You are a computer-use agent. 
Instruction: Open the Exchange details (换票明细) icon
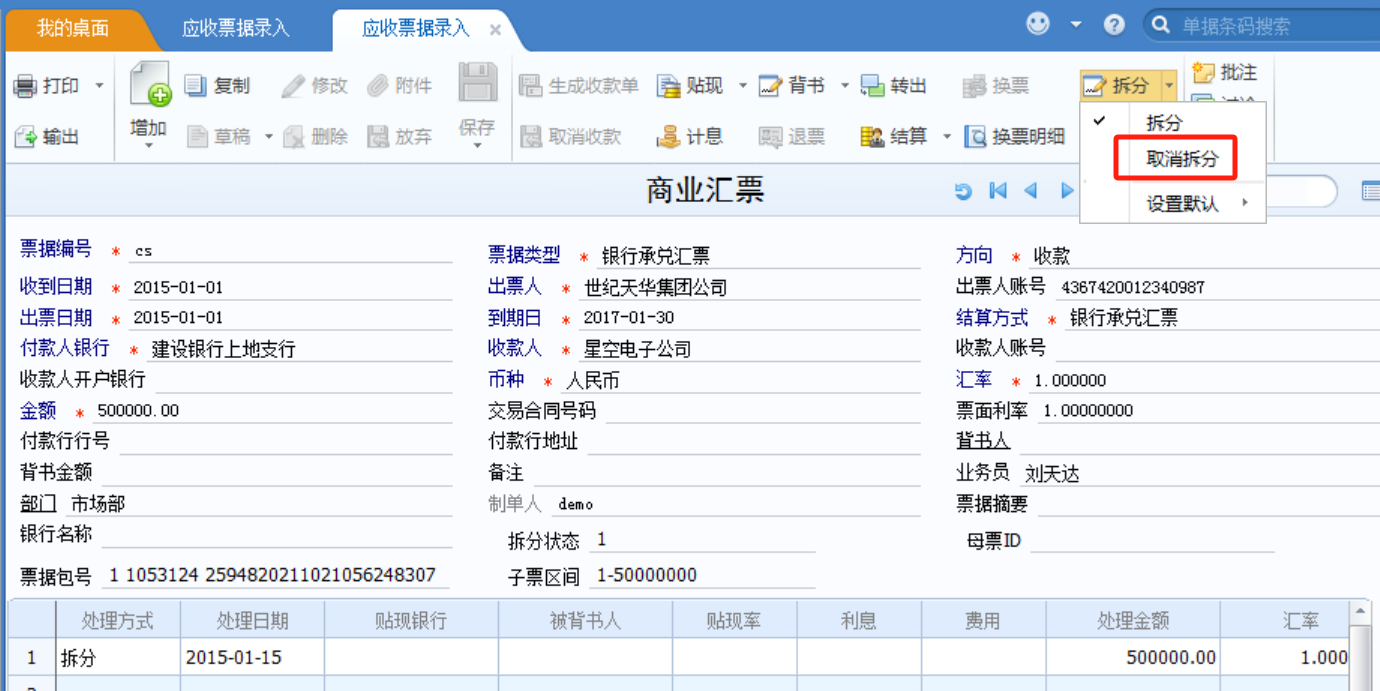coord(975,137)
